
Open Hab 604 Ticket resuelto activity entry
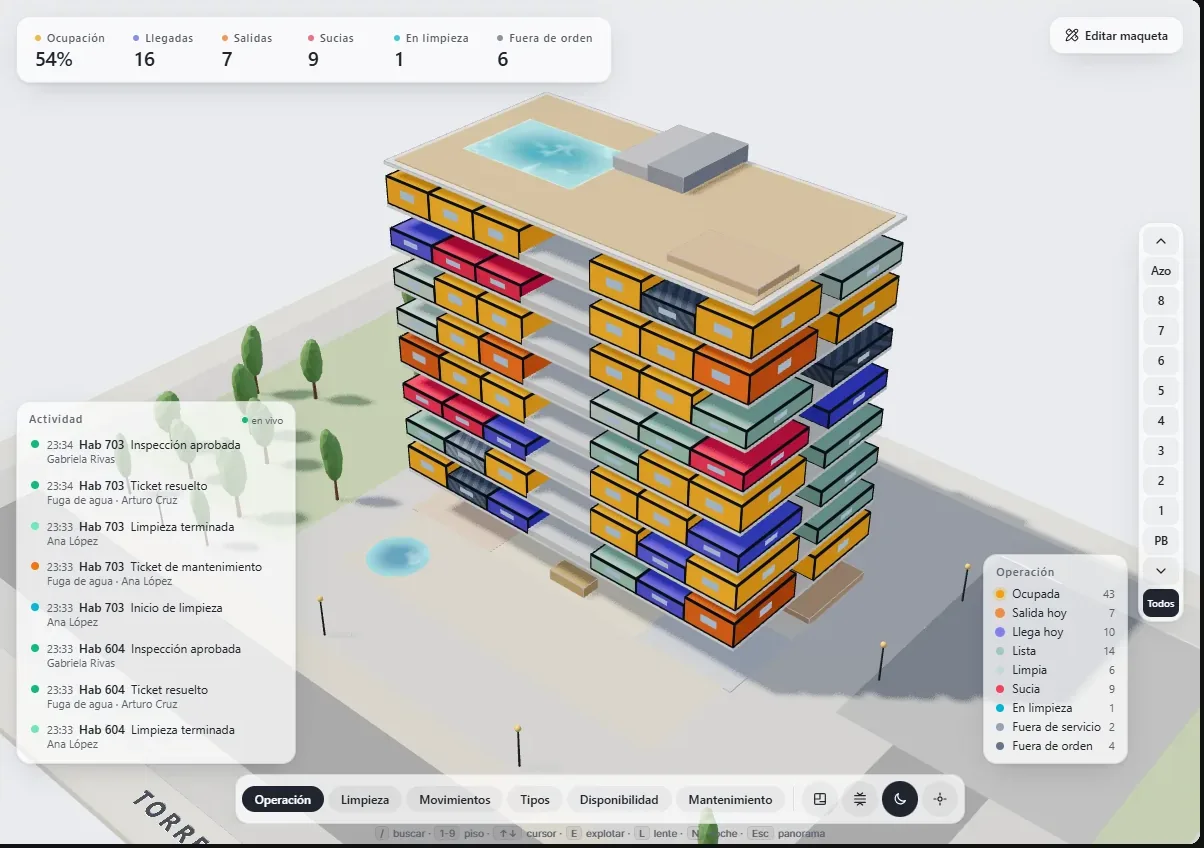pyautogui.click(x=155, y=696)
